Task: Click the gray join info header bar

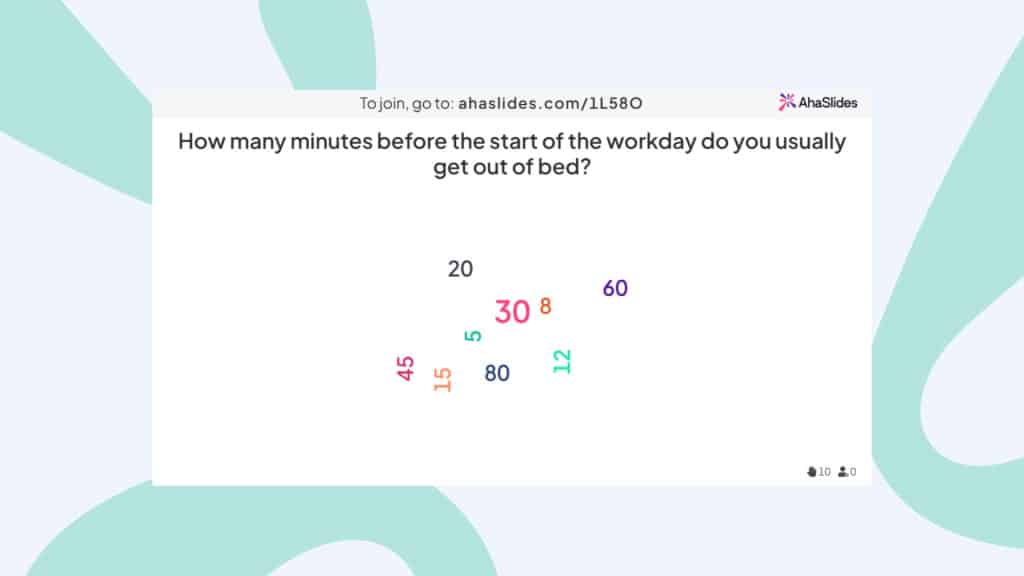Action: click(512, 103)
